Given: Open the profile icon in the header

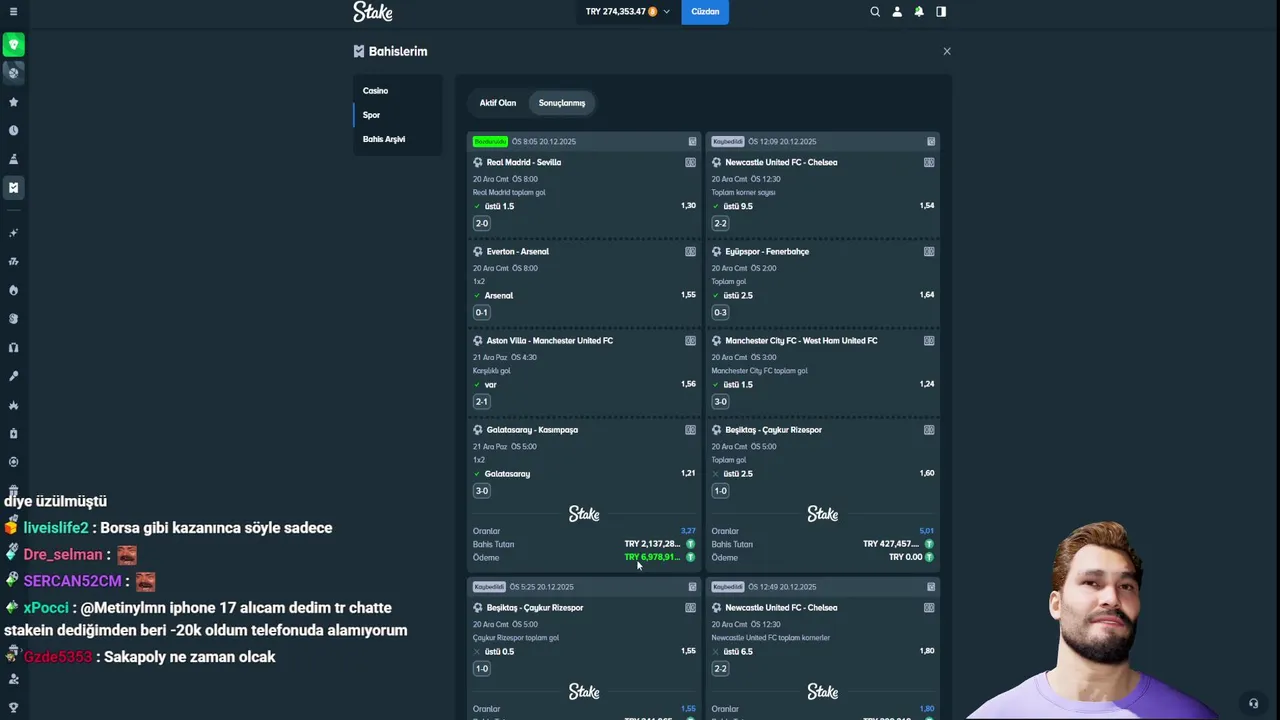Looking at the screenshot, I should tap(897, 12).
